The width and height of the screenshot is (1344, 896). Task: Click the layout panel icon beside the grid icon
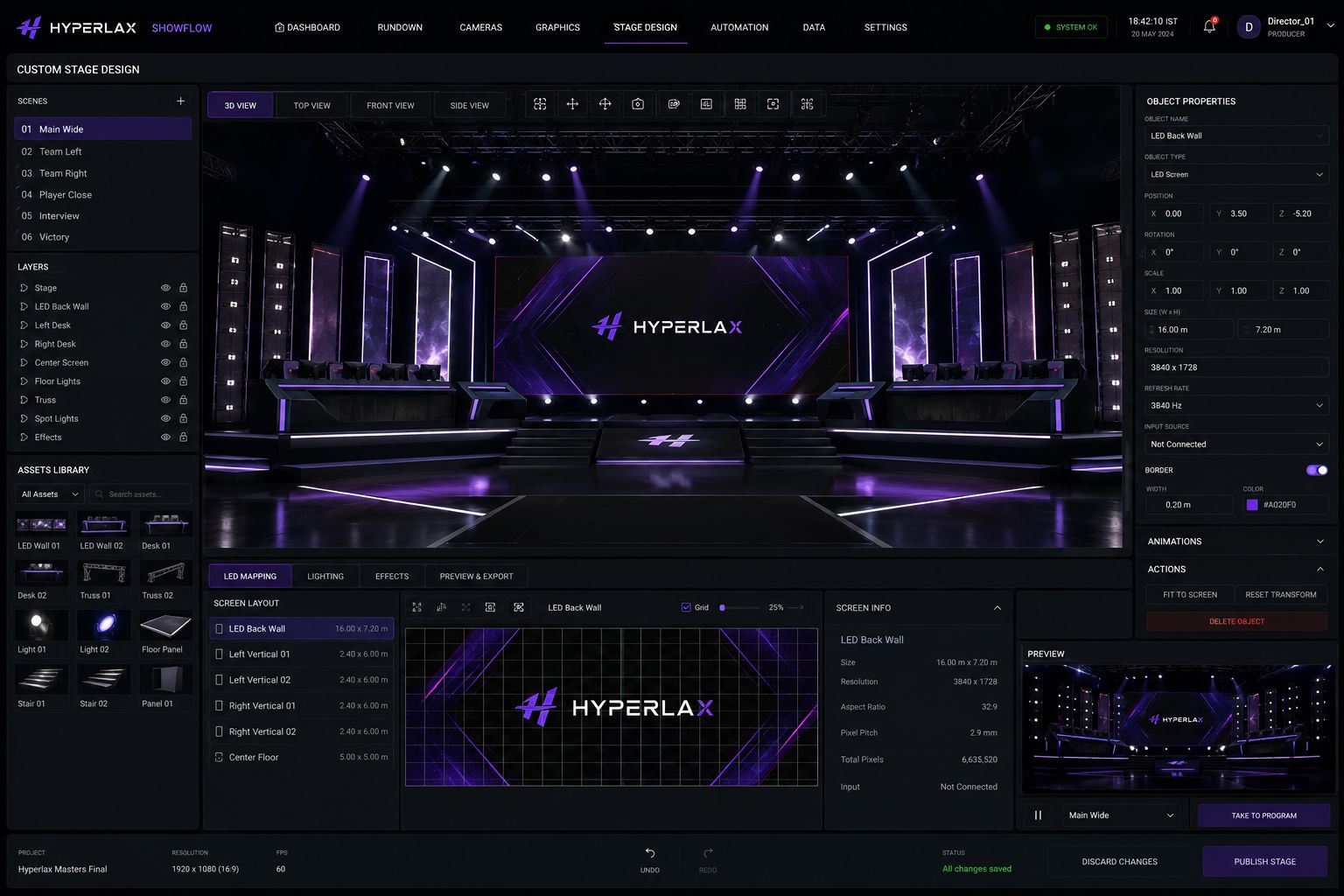point(706,104)
